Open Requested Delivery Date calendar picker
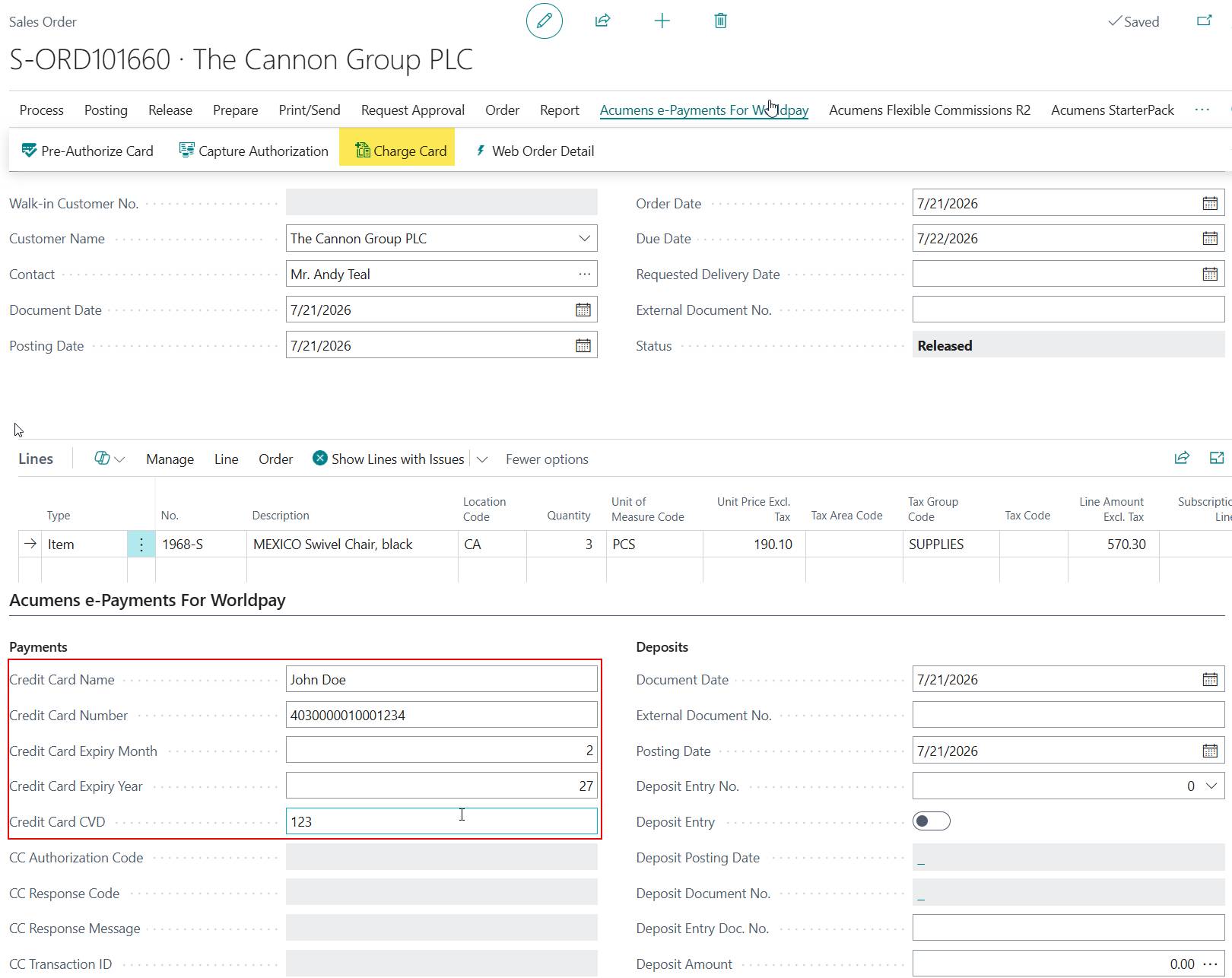The image size is (1232, 978). (x=1210, y=275)
